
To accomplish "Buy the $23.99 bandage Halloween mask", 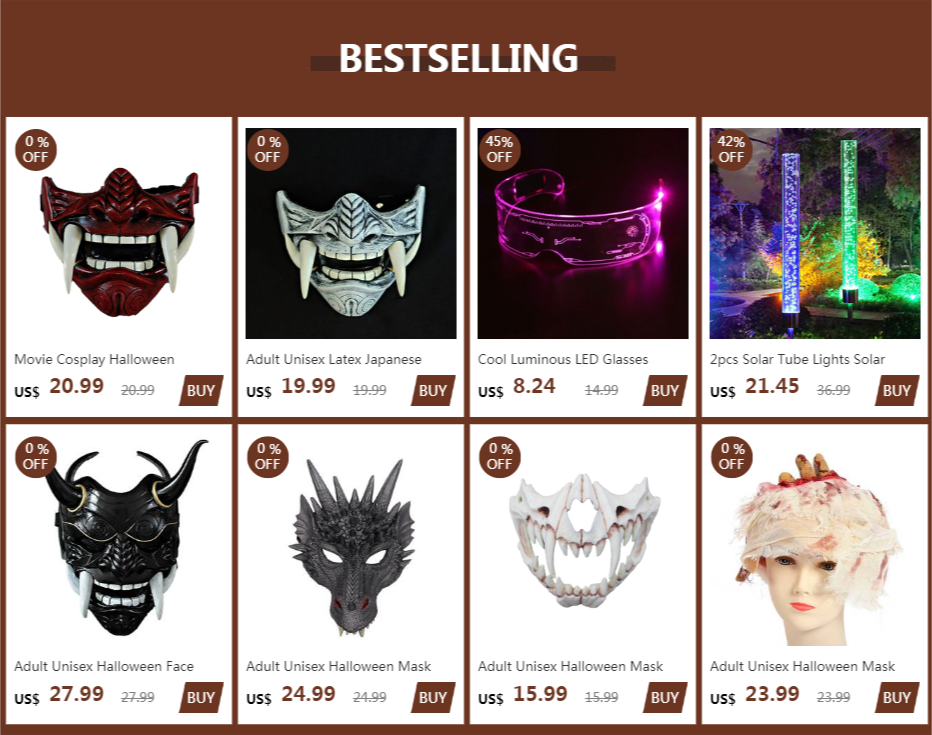I will (x=897, y=698).
